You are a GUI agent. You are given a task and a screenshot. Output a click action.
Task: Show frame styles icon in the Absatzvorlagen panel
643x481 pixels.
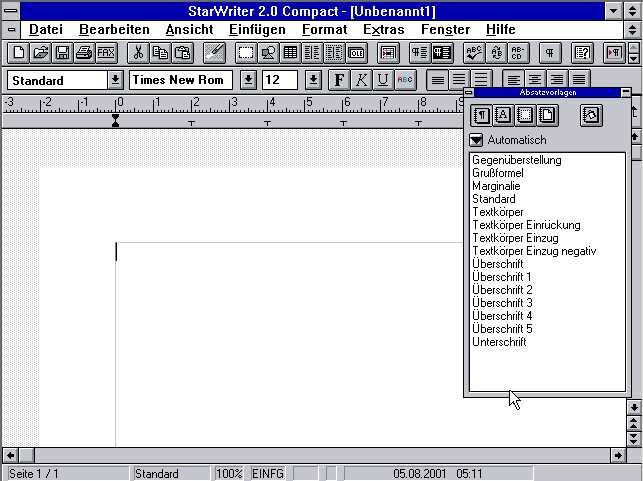coord(525,115)
